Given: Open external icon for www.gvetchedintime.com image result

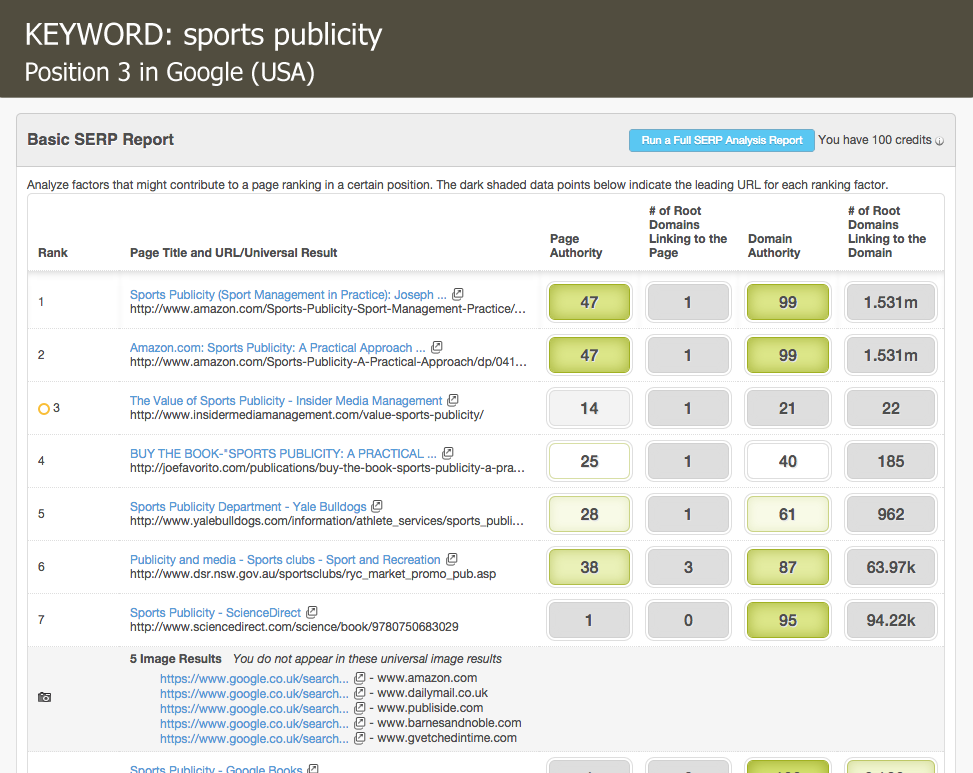Looking at the screenshot, I should click(359, 738).
